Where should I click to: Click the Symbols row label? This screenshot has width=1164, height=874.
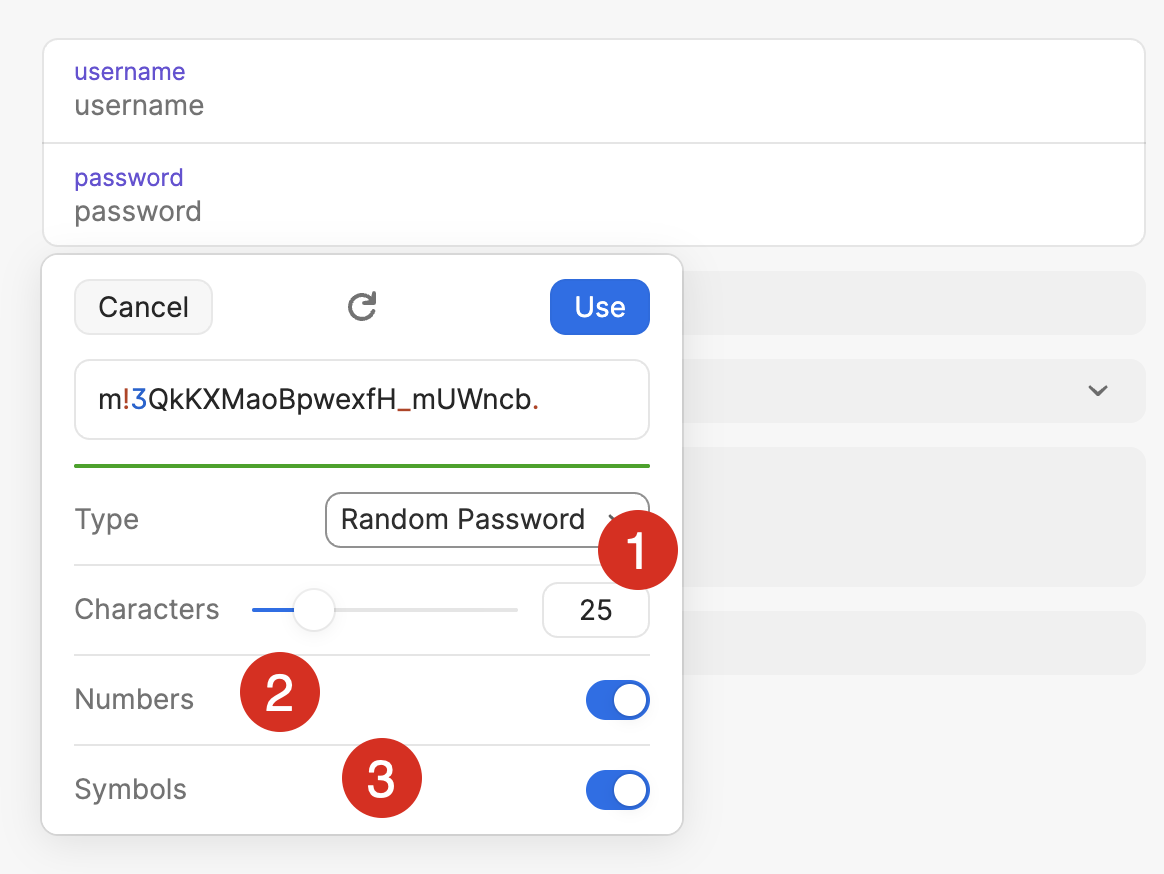[x=130, y=789]
